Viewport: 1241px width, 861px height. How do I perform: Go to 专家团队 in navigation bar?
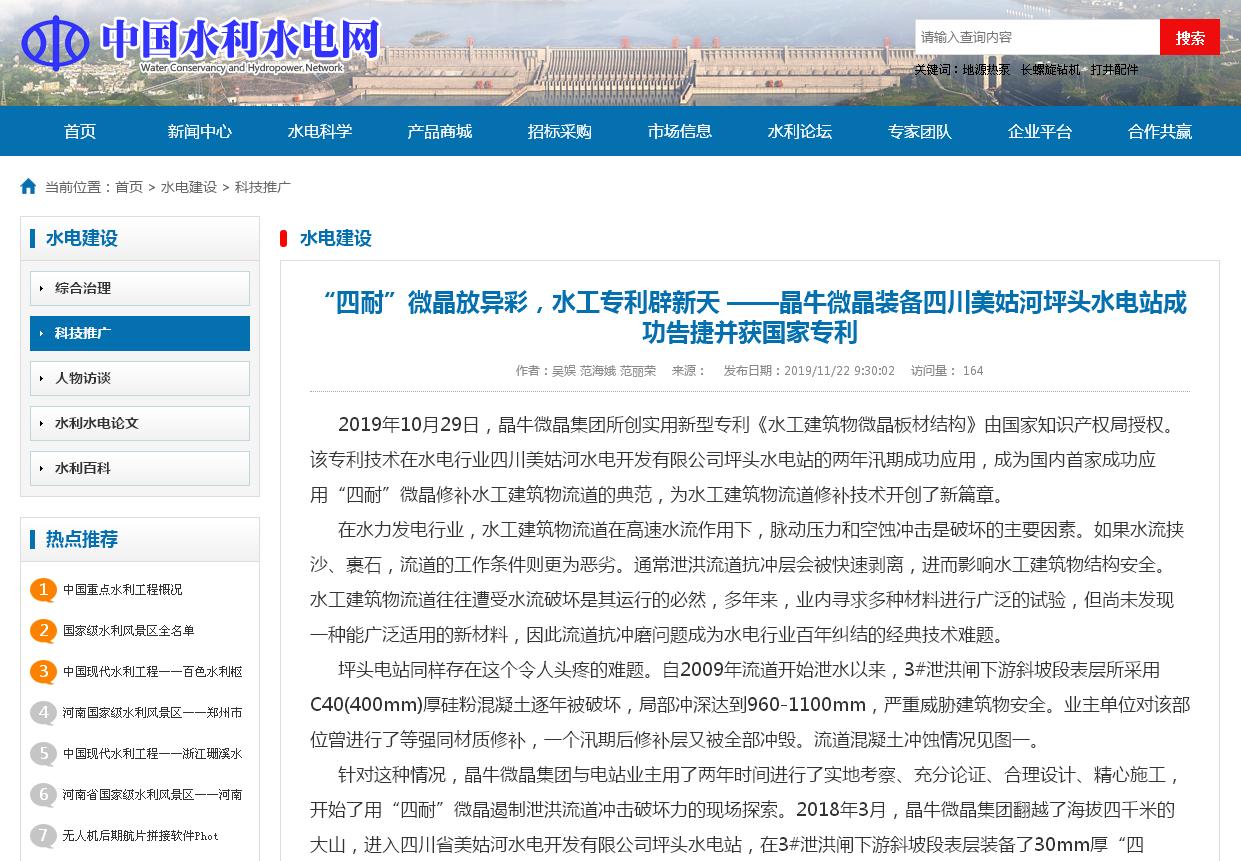coord(920,132)
